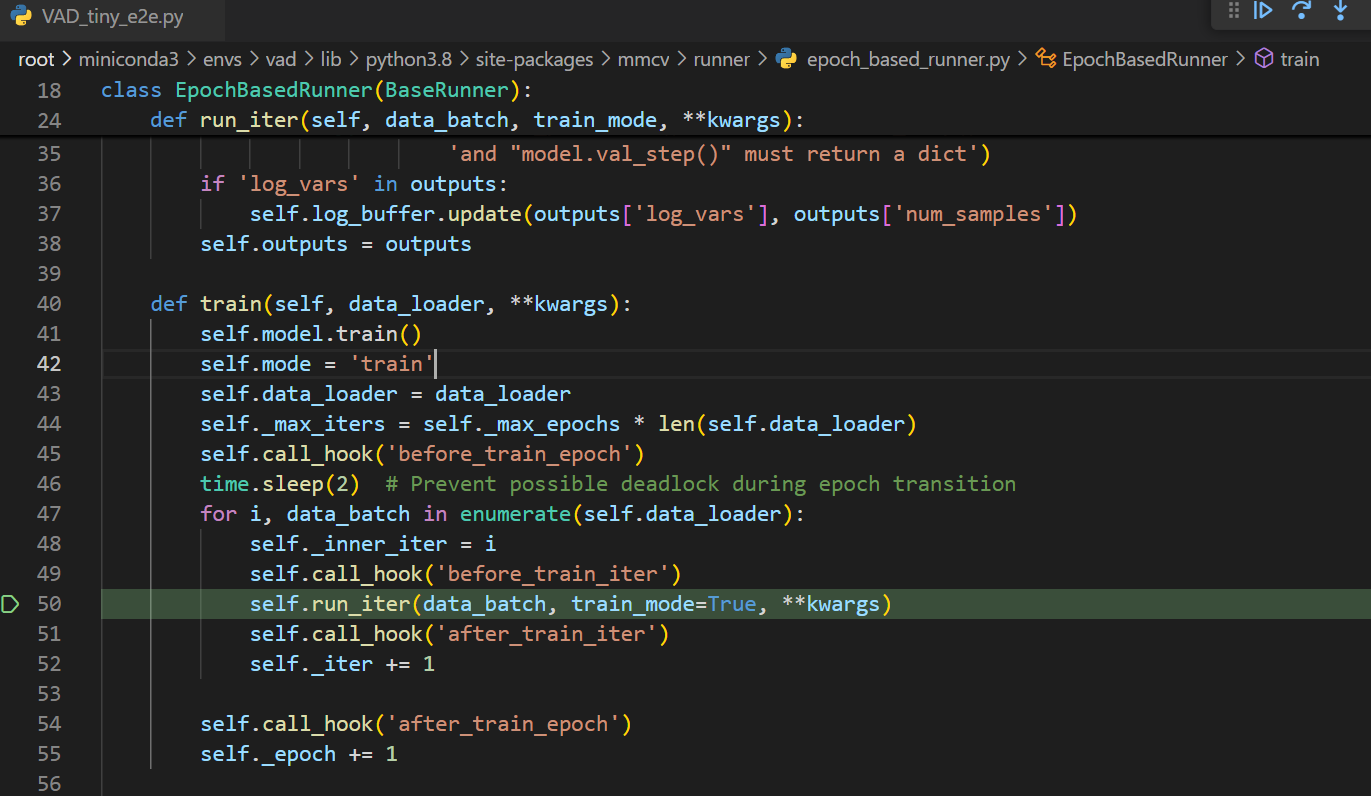Click the debug Step Into arrow

tap(1340, 11)
